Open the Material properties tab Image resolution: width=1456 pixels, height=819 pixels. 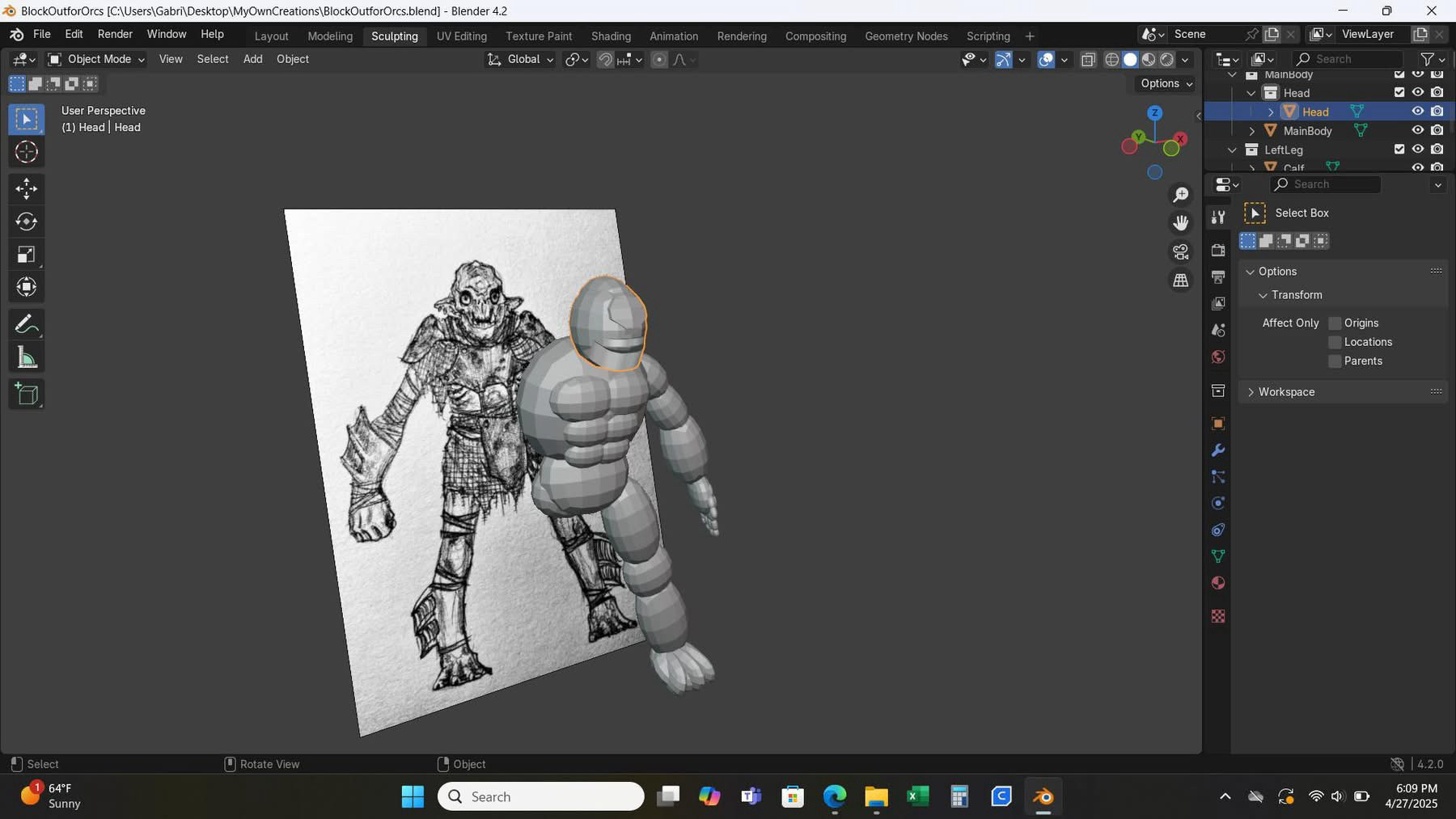click(x=1218, y=583)
